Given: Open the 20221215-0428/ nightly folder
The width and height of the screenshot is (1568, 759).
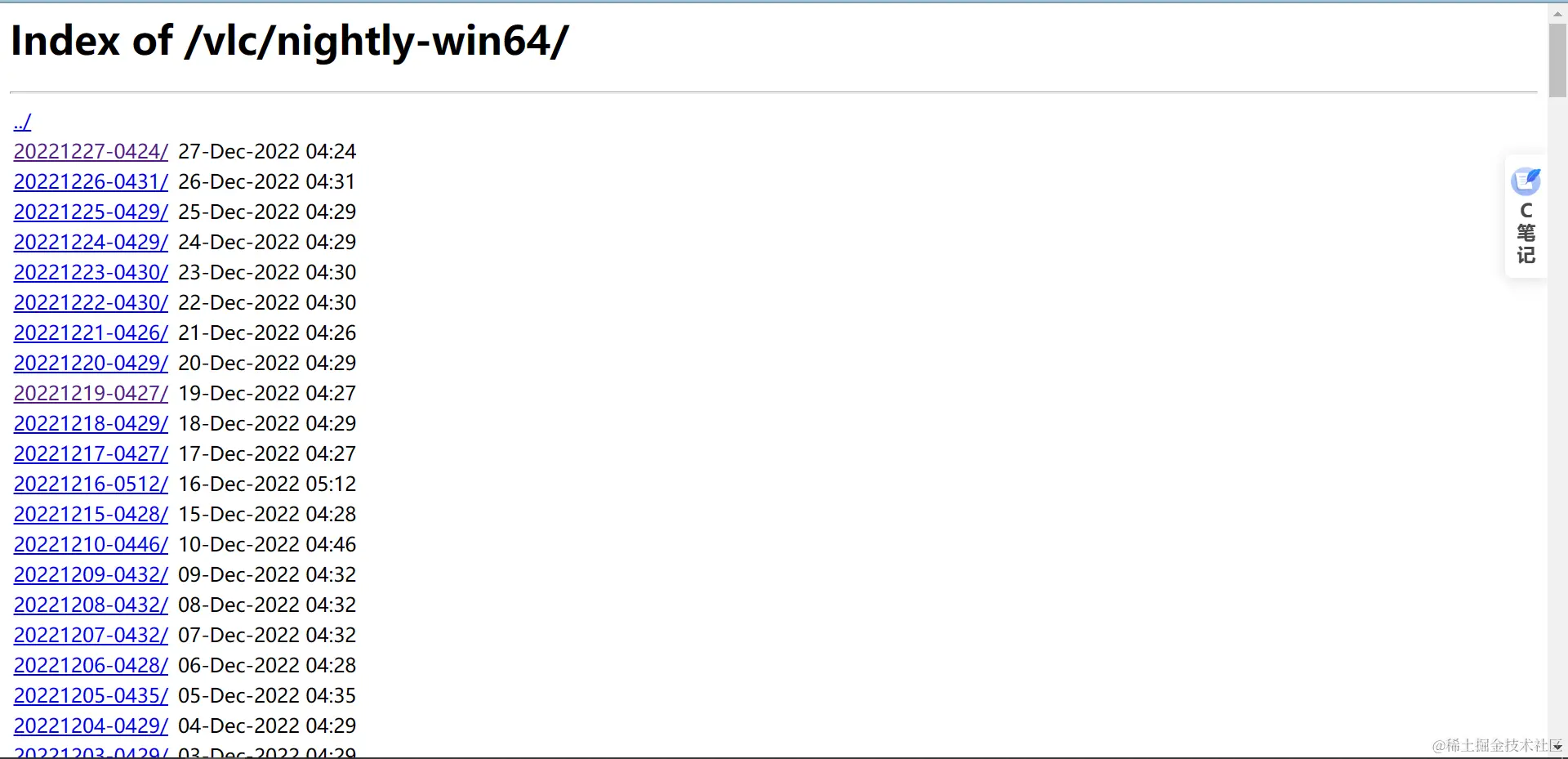Looking at the screenshot, I should tap(91, 515).
